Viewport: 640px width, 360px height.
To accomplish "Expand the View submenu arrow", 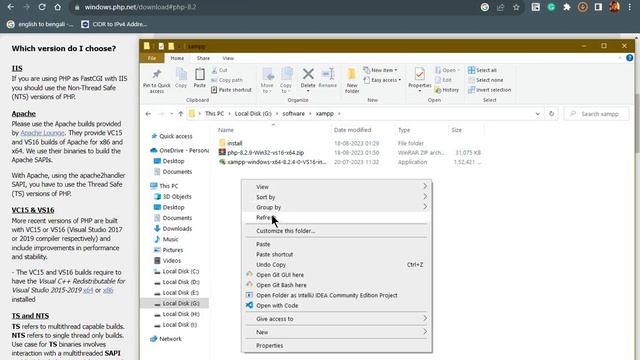I will [x=425, y=186].
